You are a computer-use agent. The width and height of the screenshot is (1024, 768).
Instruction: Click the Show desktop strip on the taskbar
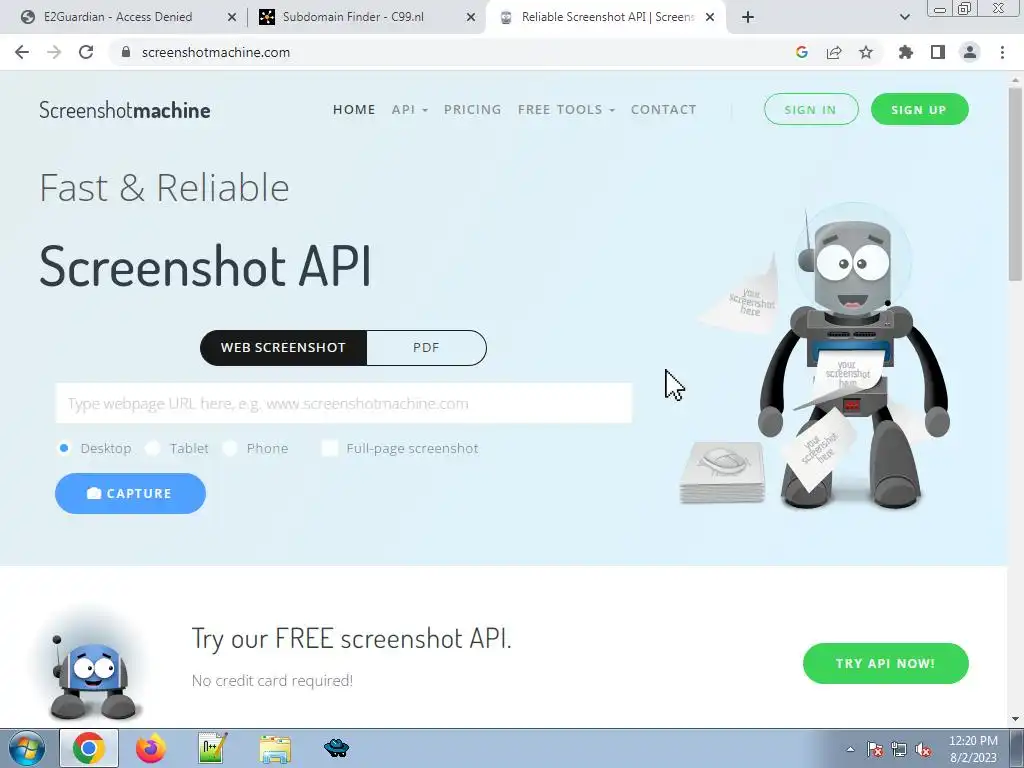tap(1017, 748)
